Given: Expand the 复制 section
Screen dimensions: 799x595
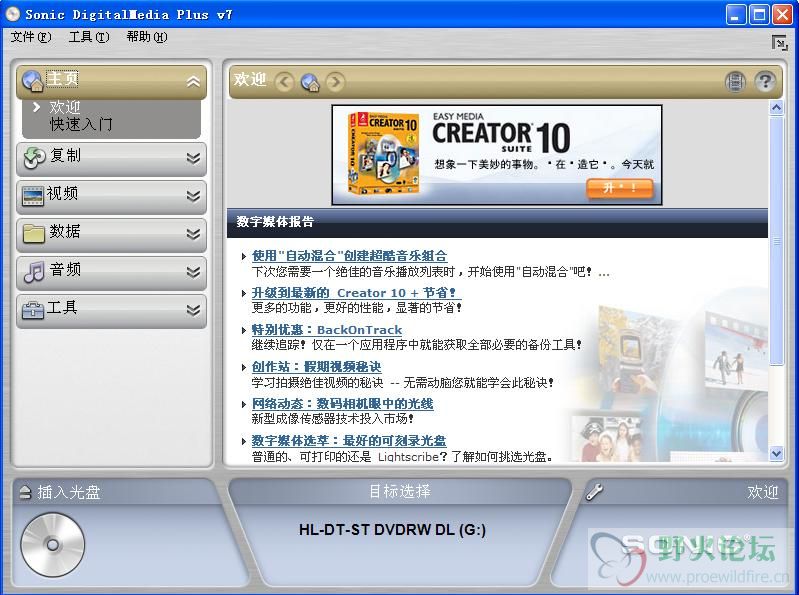Looking at the screenshot, I should tap(193, 158).
